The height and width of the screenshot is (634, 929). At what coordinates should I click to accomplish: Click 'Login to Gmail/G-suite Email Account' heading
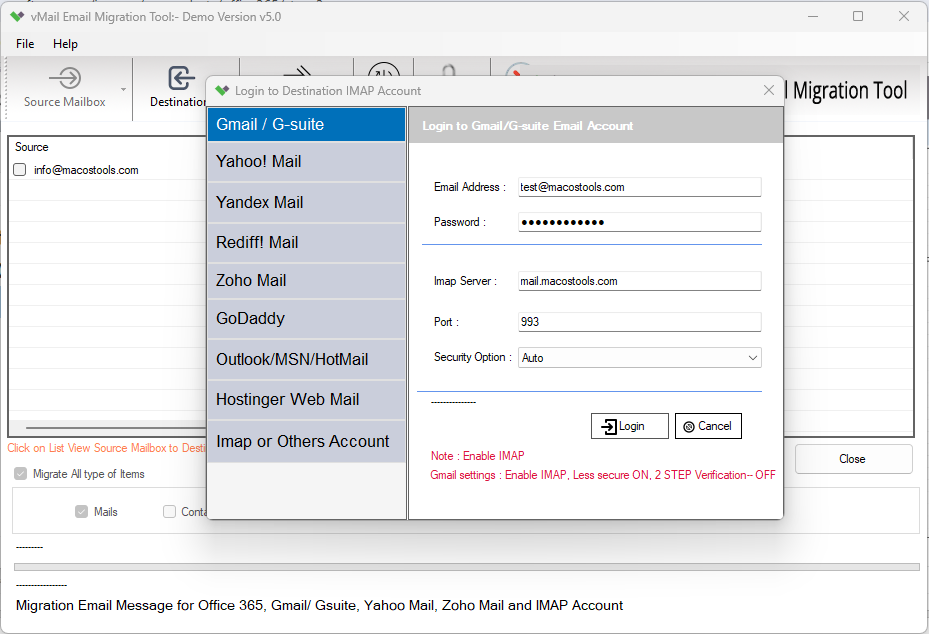pos(527,126)
